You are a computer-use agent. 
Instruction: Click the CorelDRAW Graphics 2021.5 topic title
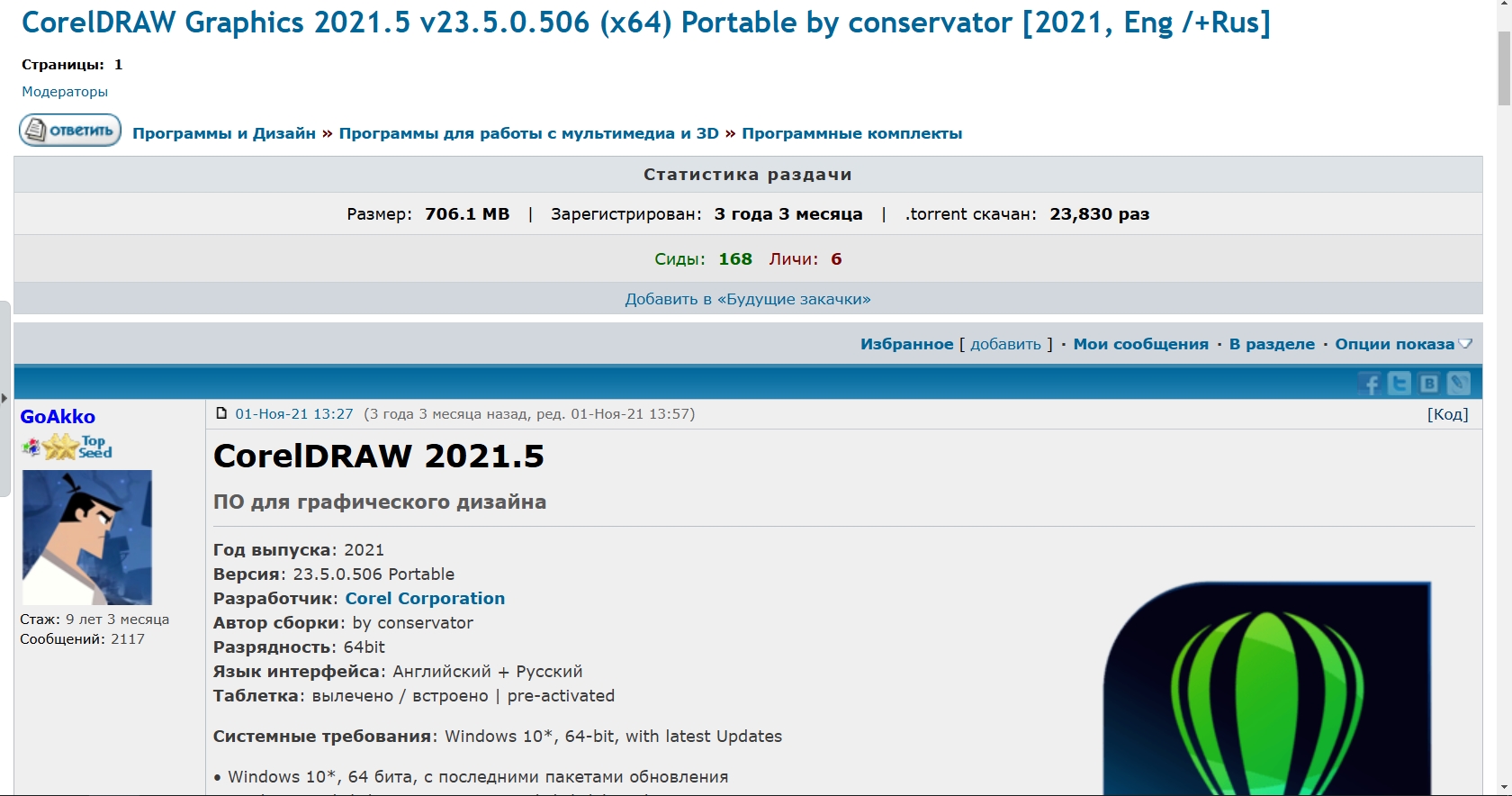646,23
